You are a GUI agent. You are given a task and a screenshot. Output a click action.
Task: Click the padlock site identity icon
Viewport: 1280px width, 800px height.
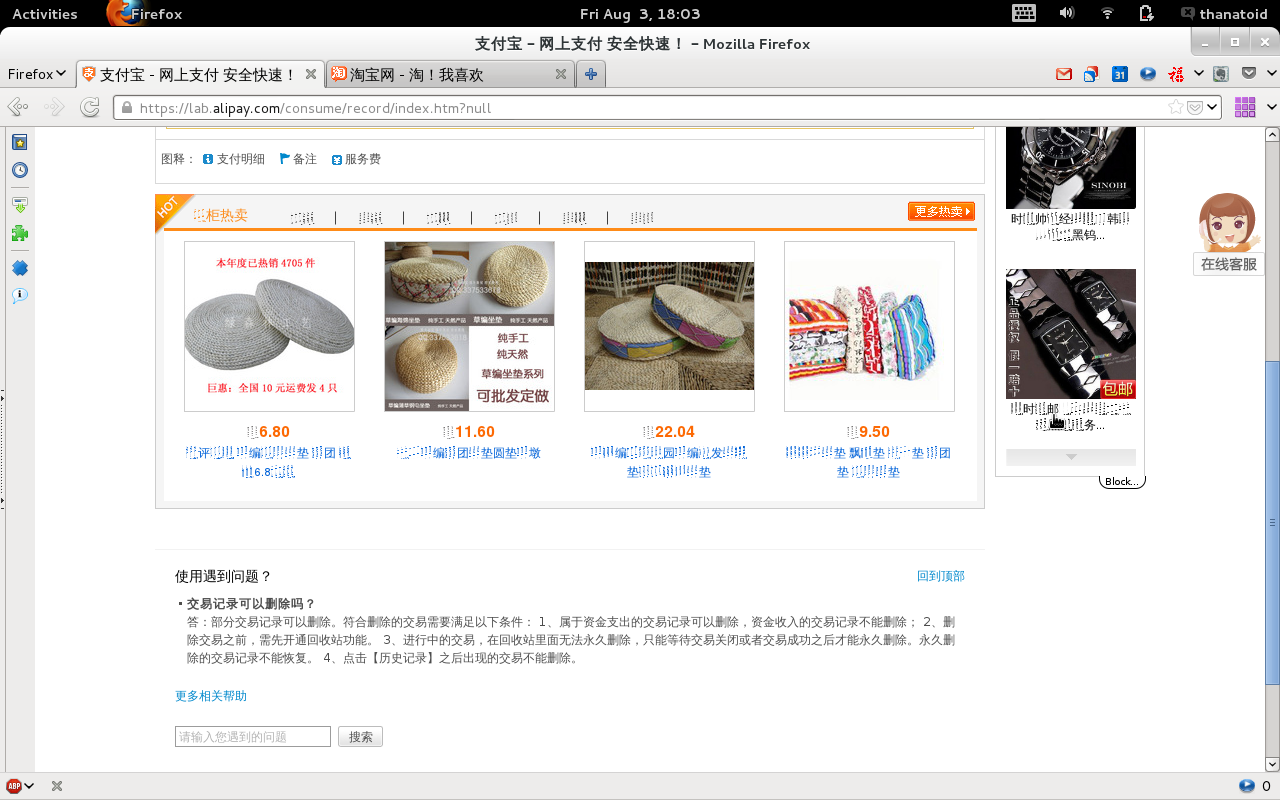126,108
